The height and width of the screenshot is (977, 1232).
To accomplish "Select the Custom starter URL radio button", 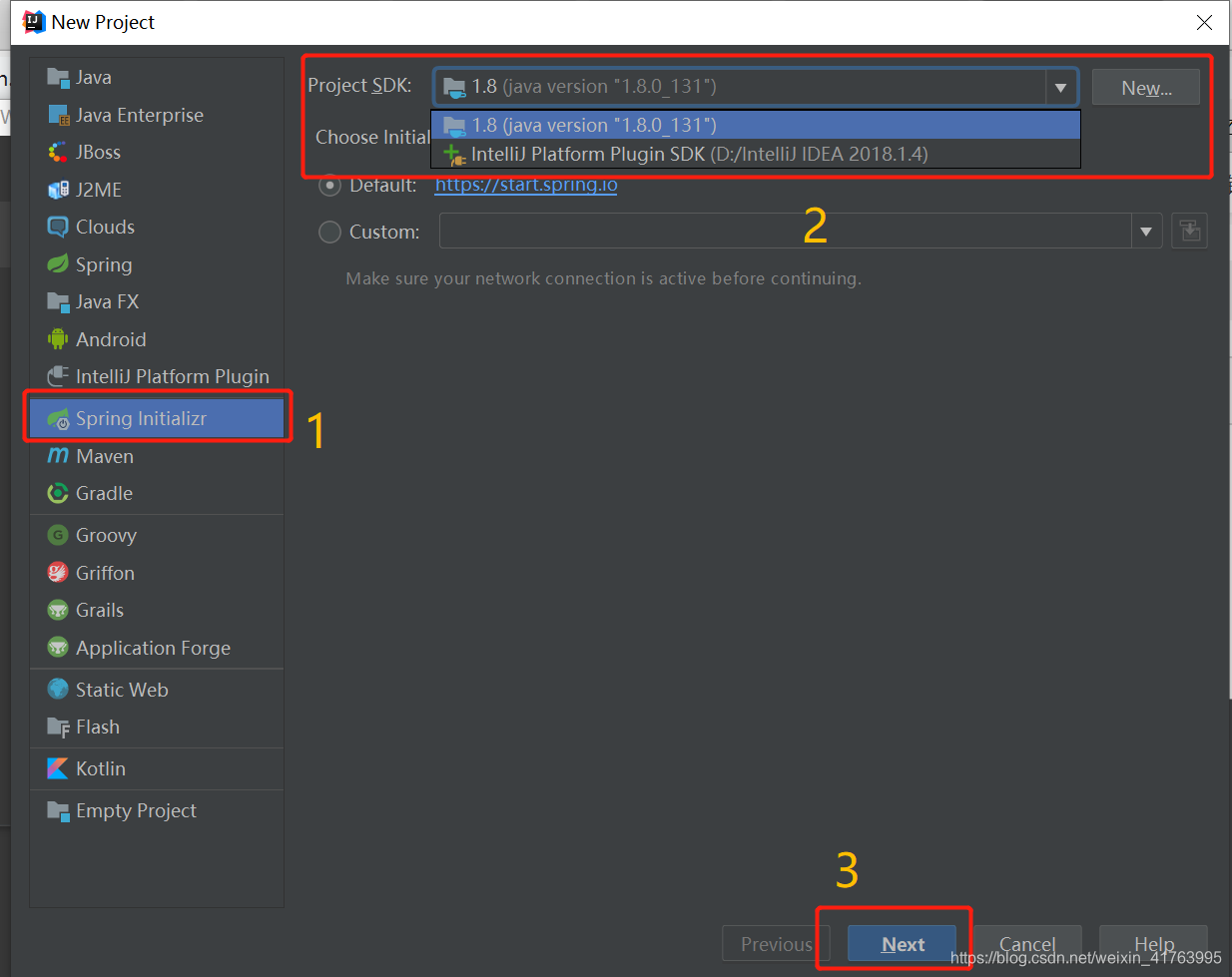I will pos(329,232).
